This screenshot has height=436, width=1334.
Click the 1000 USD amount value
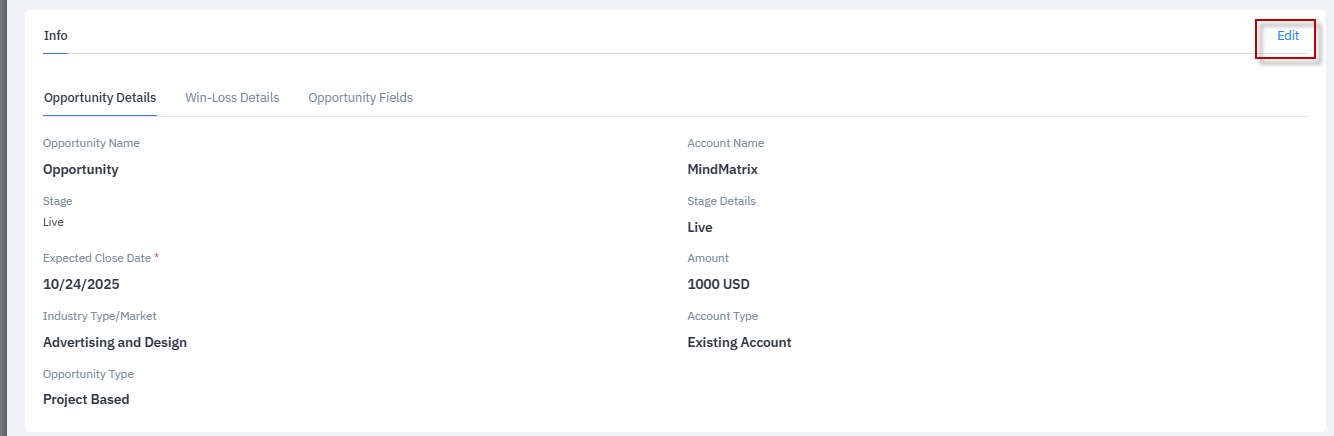tap(718, 284)
